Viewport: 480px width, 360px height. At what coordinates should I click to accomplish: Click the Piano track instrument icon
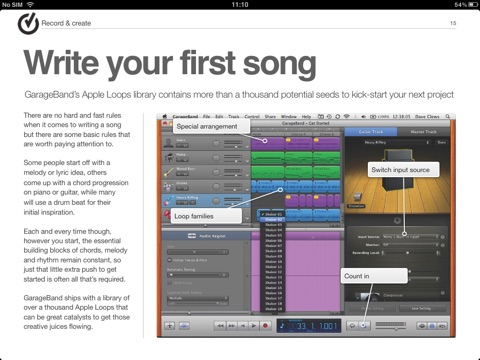pyautogui.click(x=169, y=157)
